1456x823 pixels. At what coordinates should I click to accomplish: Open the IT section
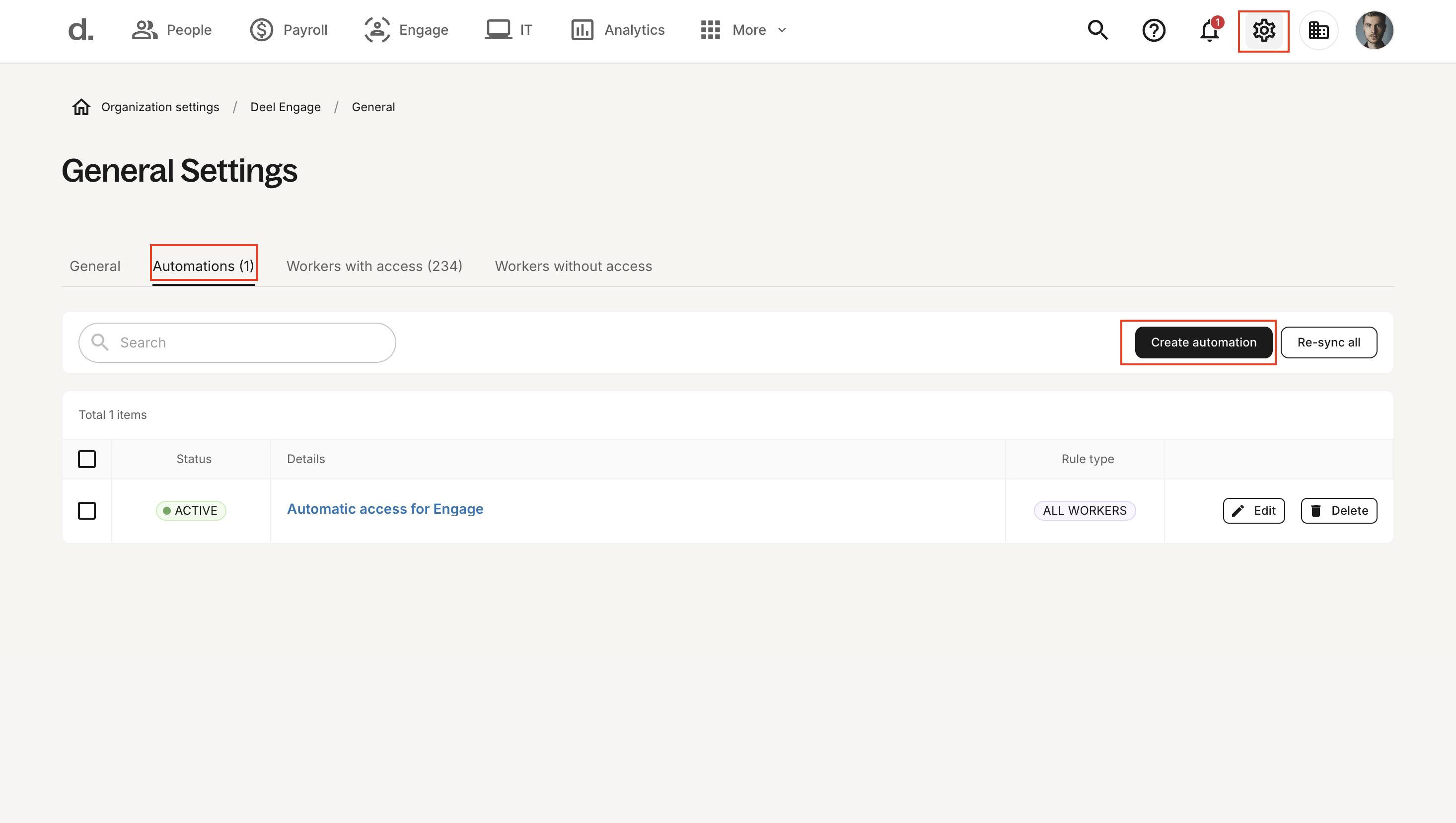(x=509, y=30)
